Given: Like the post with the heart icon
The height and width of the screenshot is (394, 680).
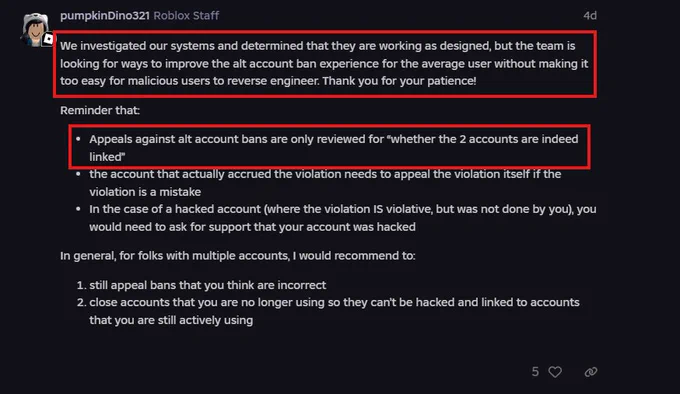Looking at the screenshot, I should (x=555, y=372).
